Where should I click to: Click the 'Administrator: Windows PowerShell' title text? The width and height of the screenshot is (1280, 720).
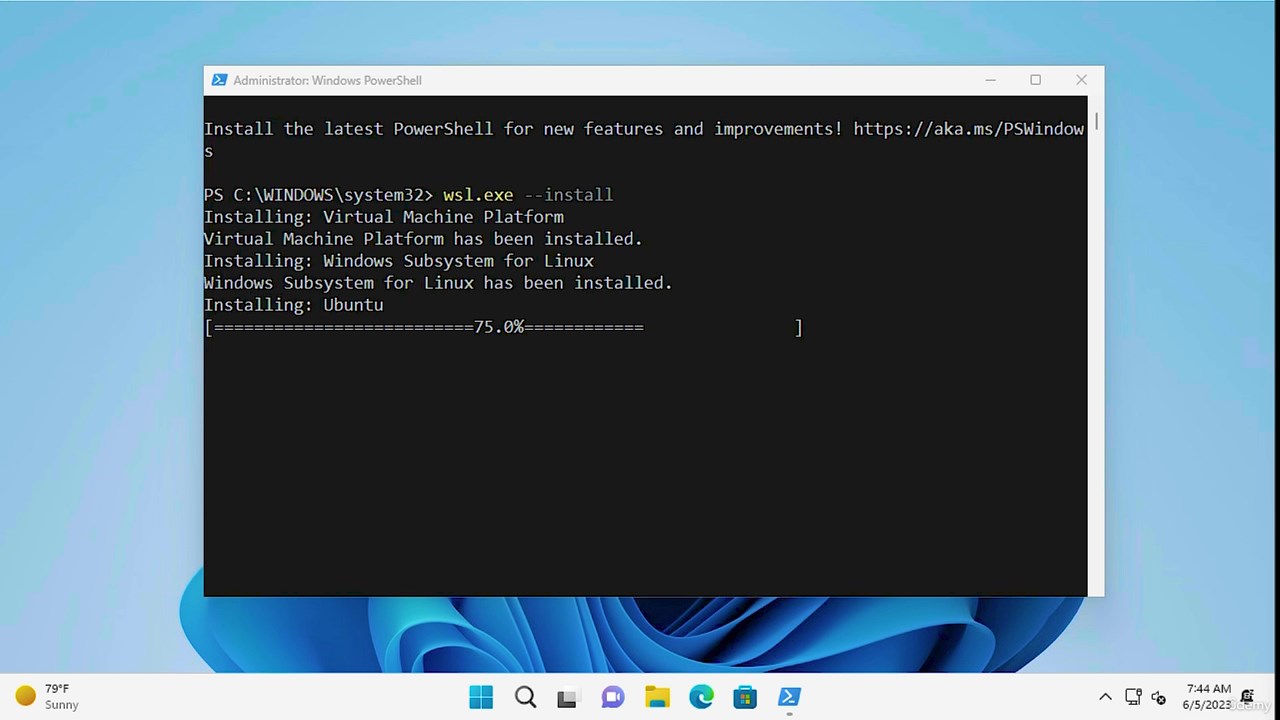click(327, 80)
